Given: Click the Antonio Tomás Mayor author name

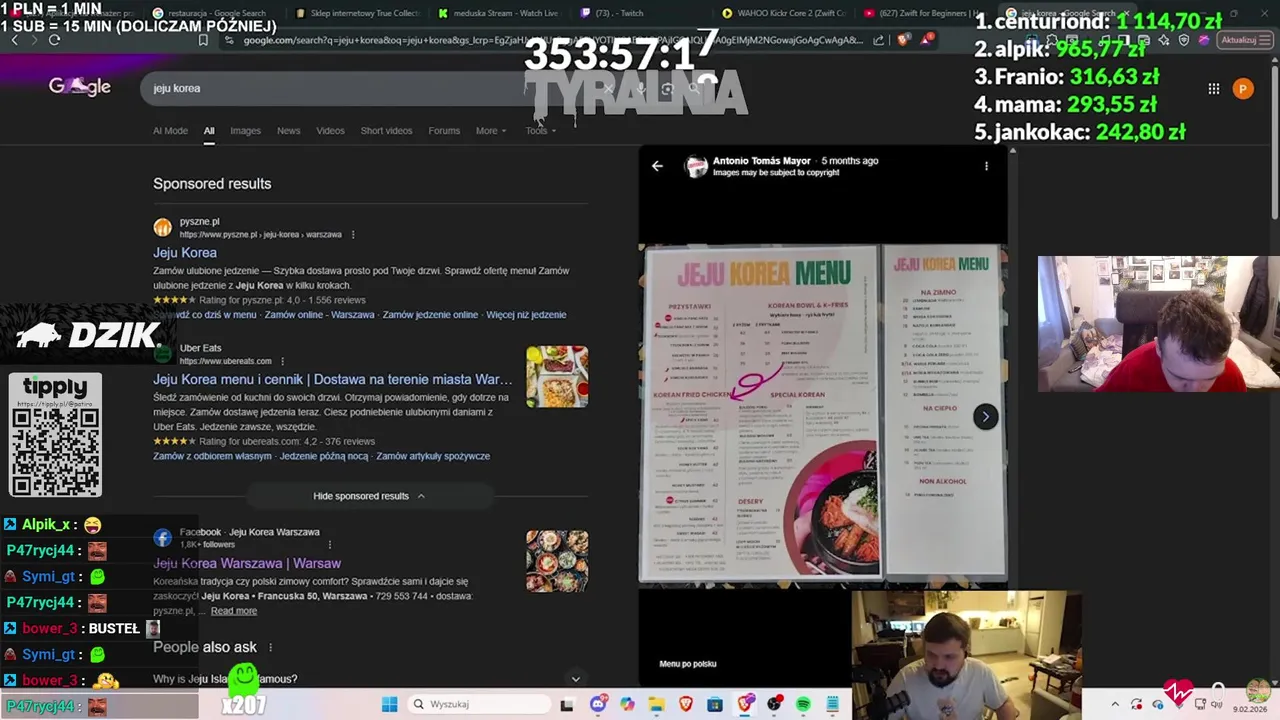Looking at the screenshot, I should coord(761,161).
